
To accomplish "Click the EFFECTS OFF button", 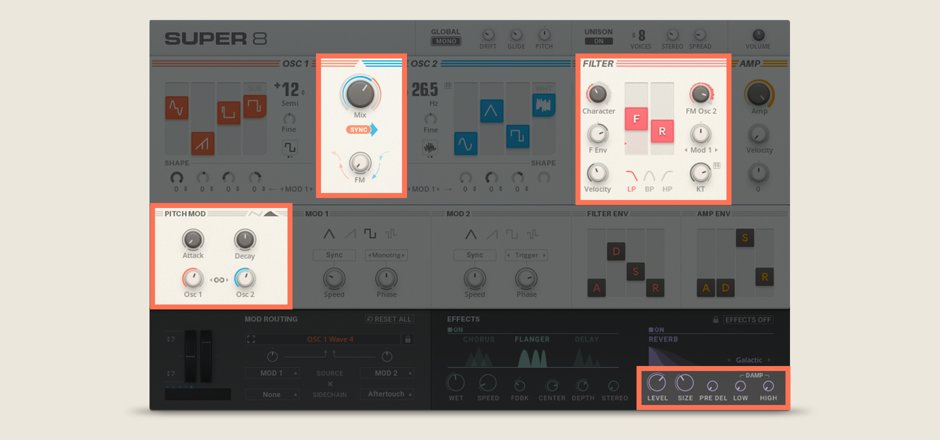I will (750, 319).
